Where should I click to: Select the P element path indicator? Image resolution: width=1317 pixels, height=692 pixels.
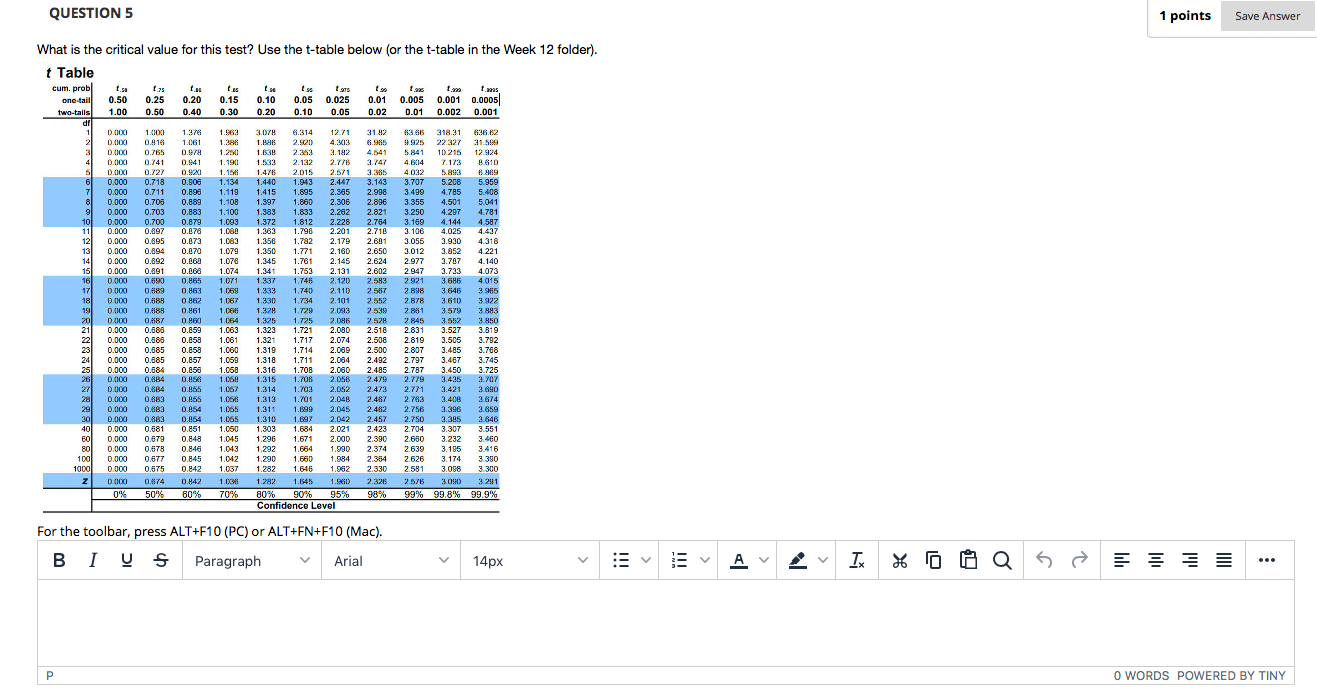pos(50,676)
